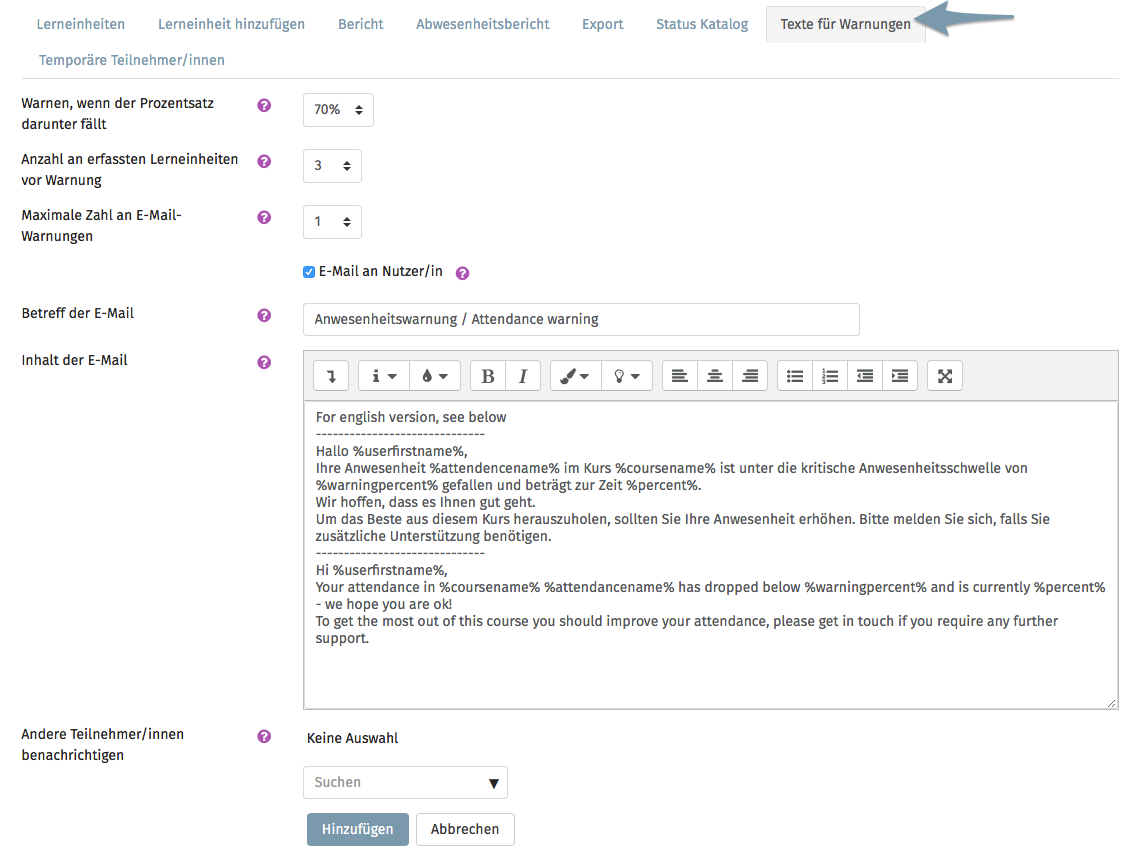Image resolution: width=1139 pixels, height=855 pixels.
Task: Open the 'Status Katalog' tab
Action: click(x=701, y=24)
